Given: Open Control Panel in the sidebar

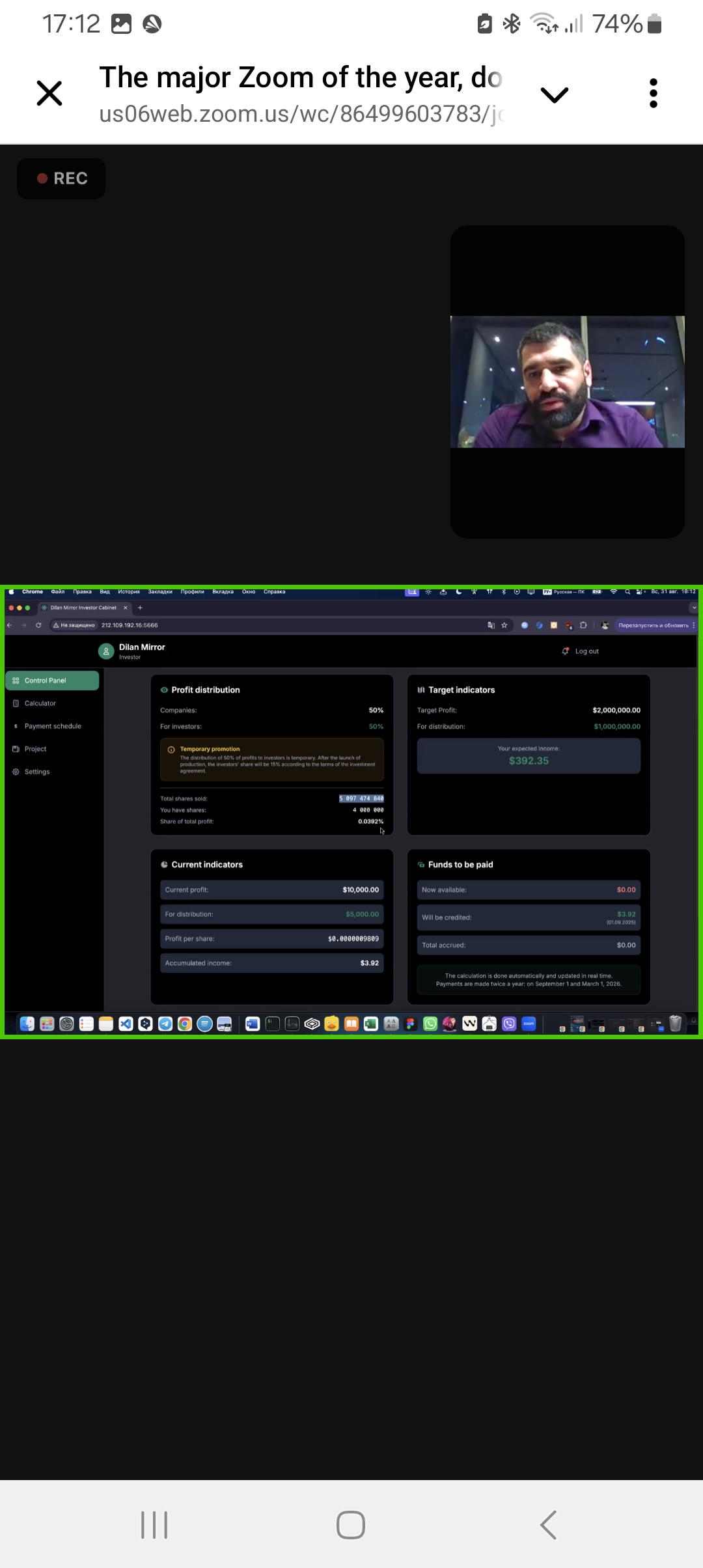Looking at the screenshot, I should click(x=52, y=680).
